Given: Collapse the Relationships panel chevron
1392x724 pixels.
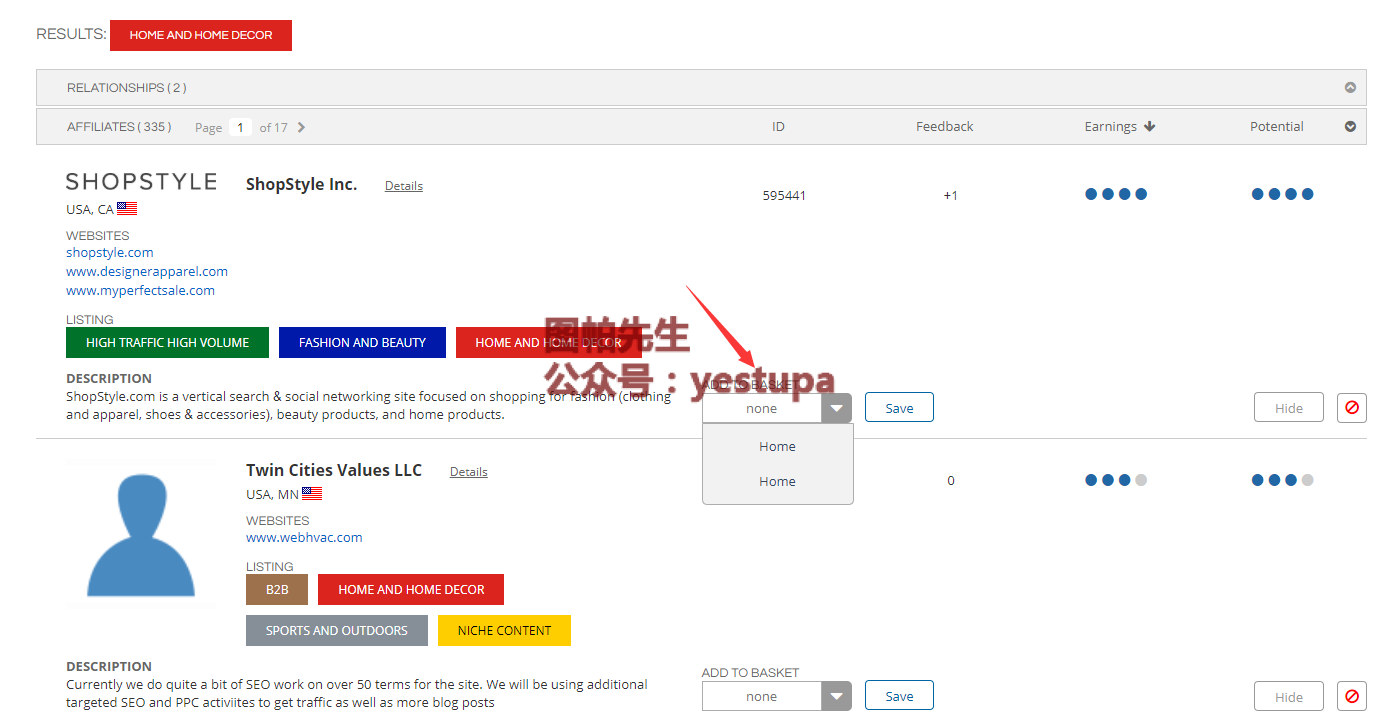Looking at the screenshot, I should [x=1350, y=88].
